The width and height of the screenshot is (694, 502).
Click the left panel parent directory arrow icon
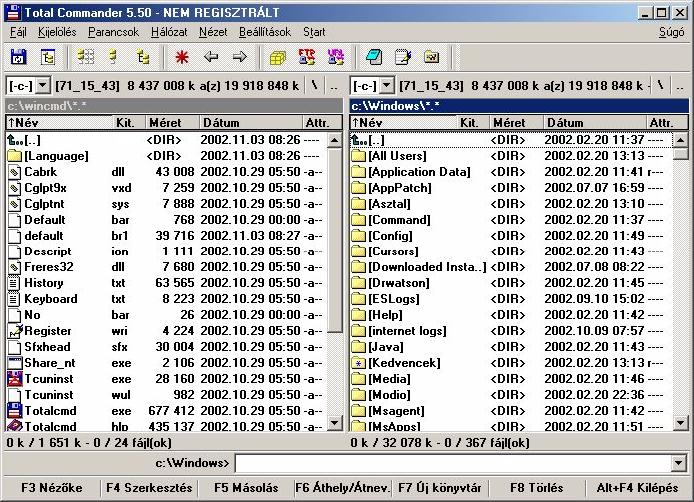click(15, 140)
